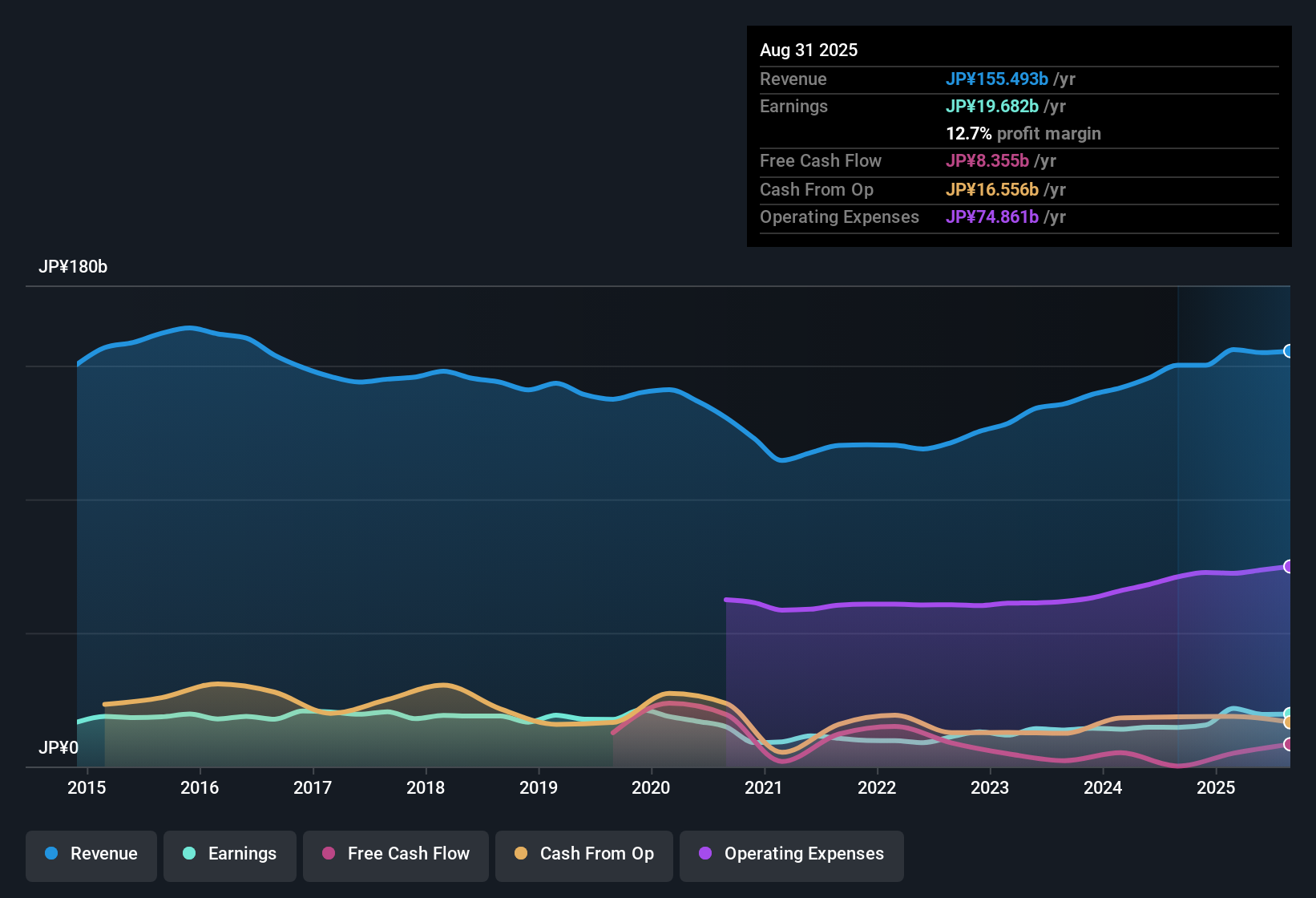1316x898 pixels.
Task: Click the Cash From Op legend button
Action: (583, 854)
